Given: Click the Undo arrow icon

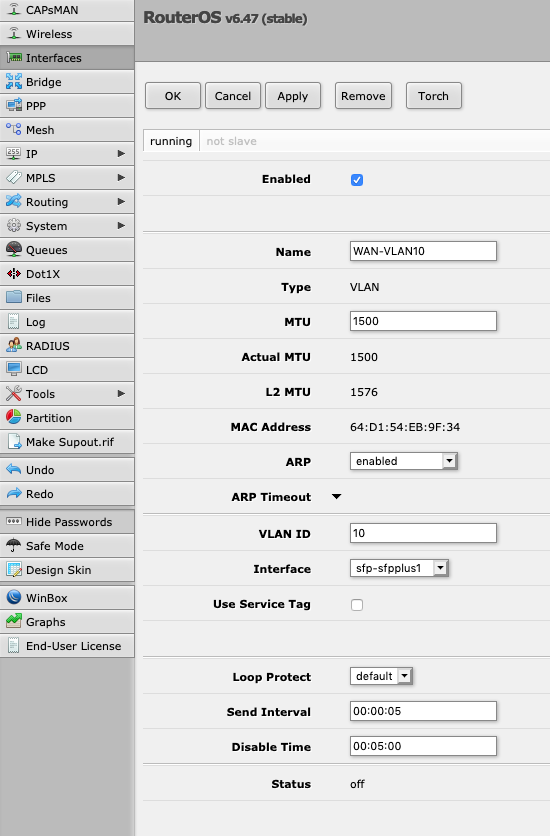Looking at the screenshot, I should point(14,470).
